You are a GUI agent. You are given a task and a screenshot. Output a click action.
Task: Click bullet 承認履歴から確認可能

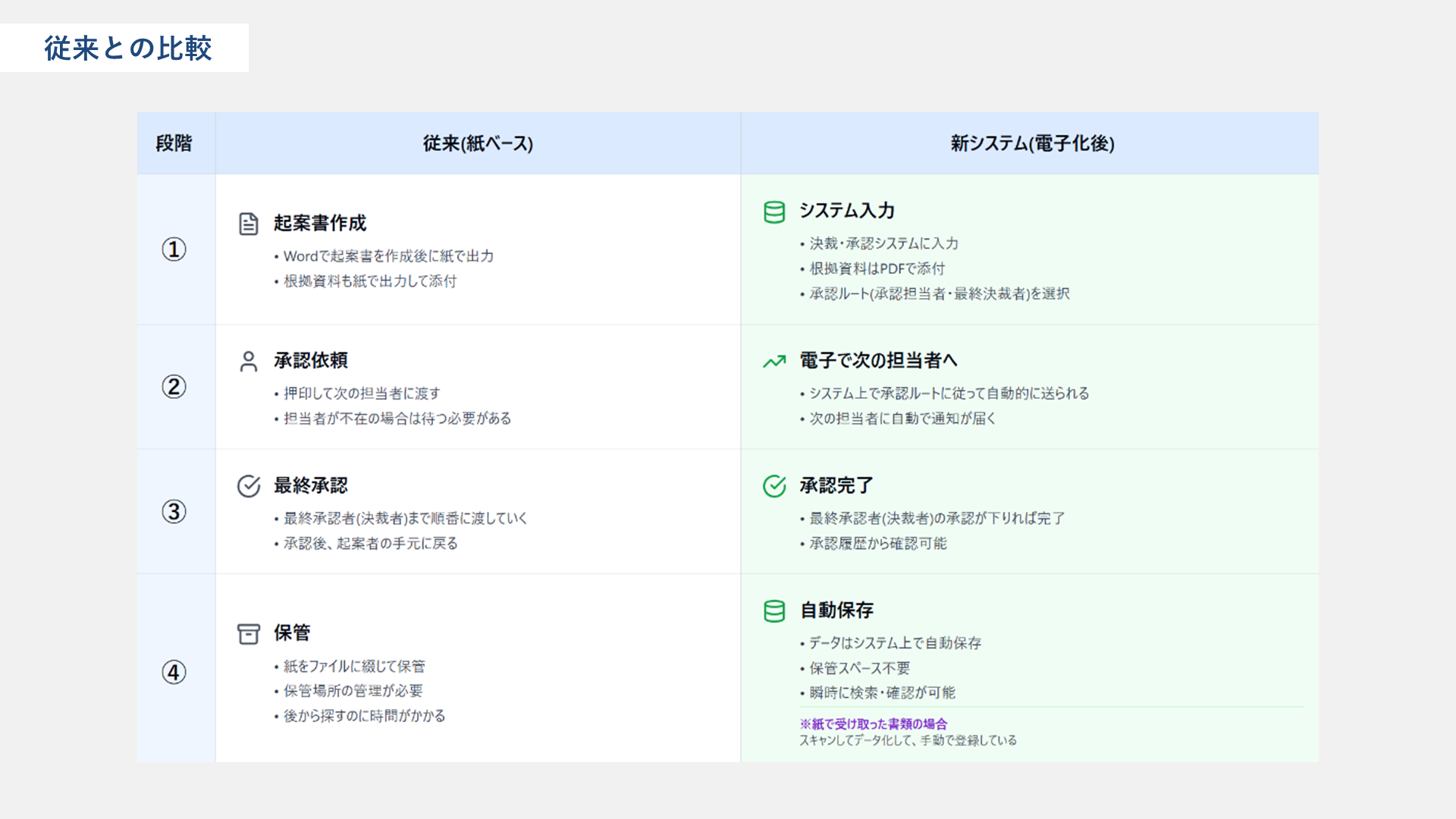tap(874, 544)
